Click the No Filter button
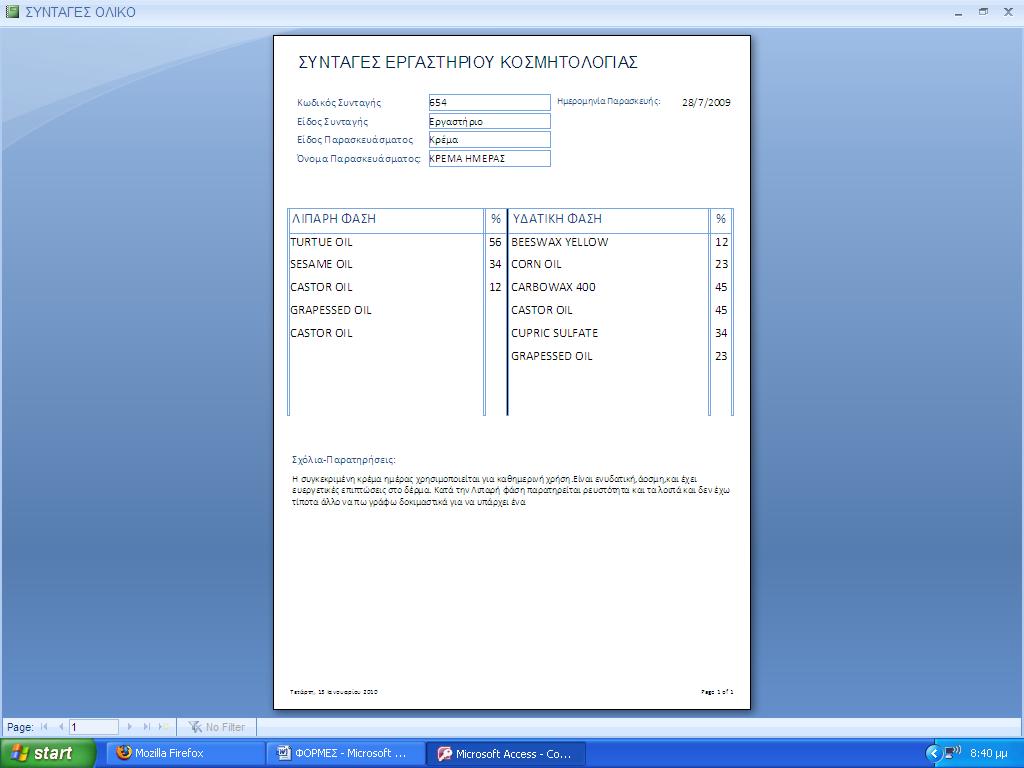1024x768 pixels. pyautogui.click(x=216, y=727)
